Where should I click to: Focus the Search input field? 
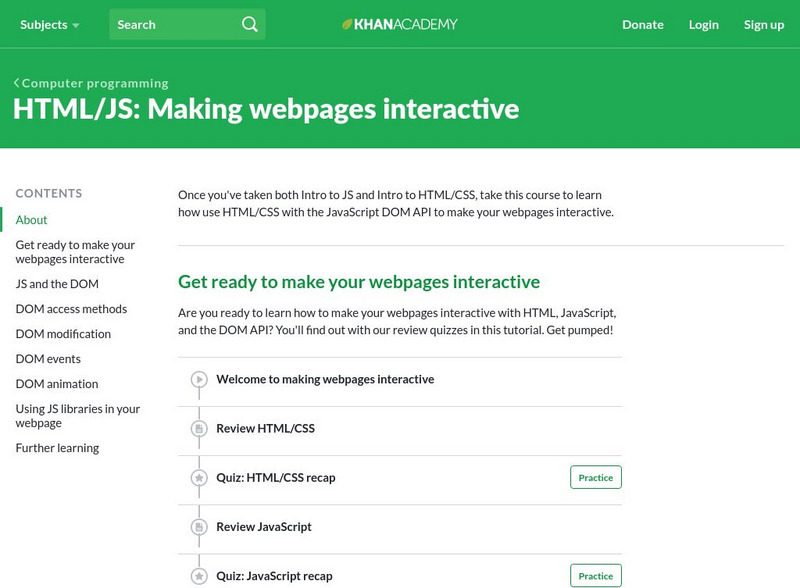click(x=187, y=24)
